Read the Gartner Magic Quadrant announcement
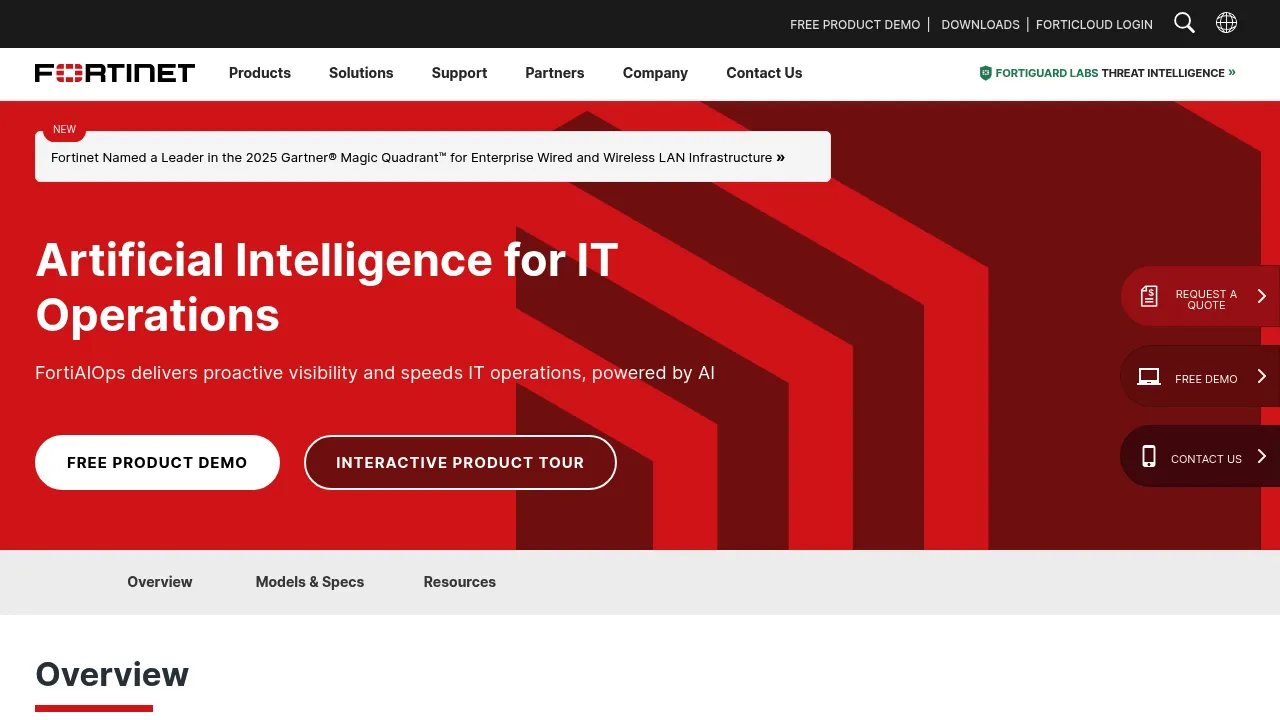The height and width of the screenshot is (720, 1280). click(418, 157)
